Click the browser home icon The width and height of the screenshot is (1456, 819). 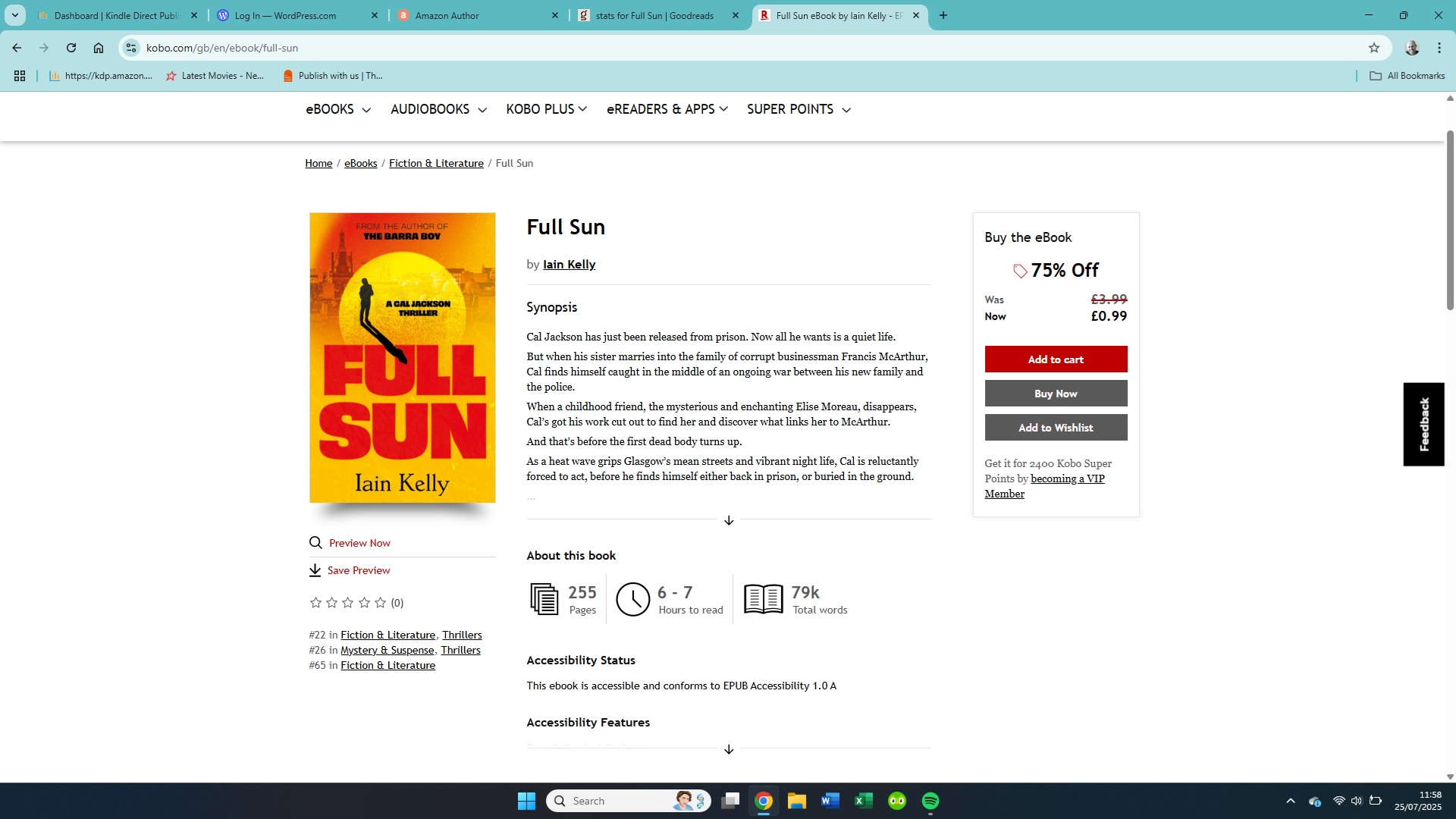(99, 48)
